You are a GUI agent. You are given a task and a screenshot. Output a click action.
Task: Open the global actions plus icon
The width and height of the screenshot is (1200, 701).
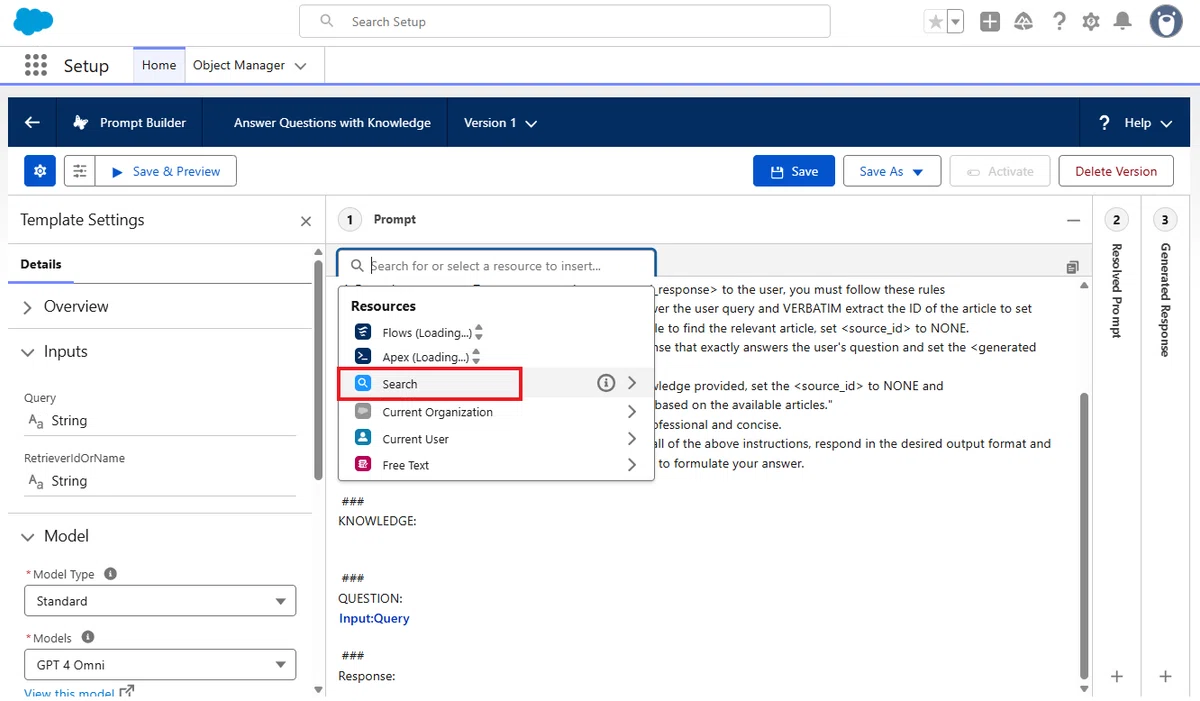[x=990, y=21]
